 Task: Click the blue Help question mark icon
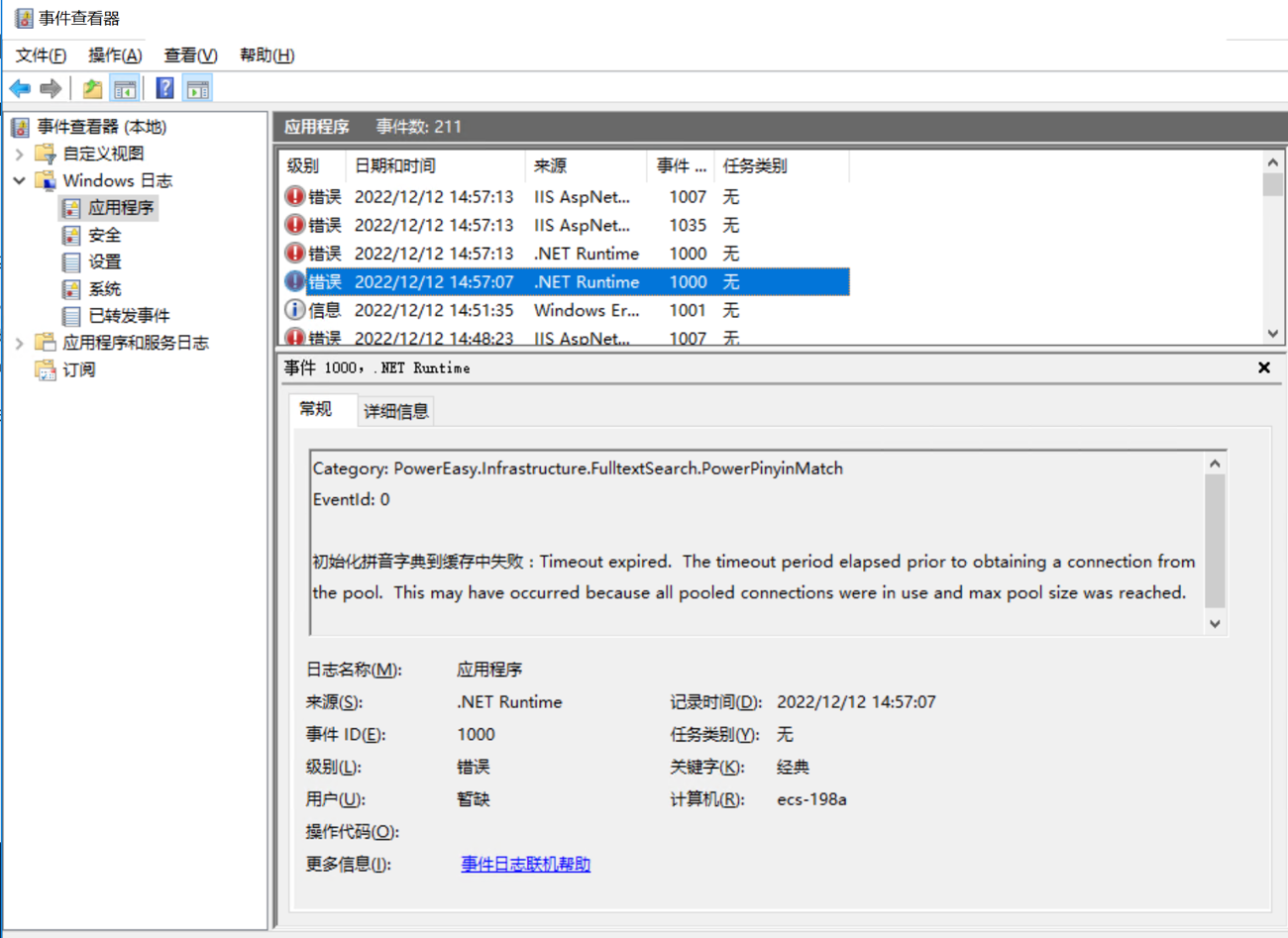165,89
